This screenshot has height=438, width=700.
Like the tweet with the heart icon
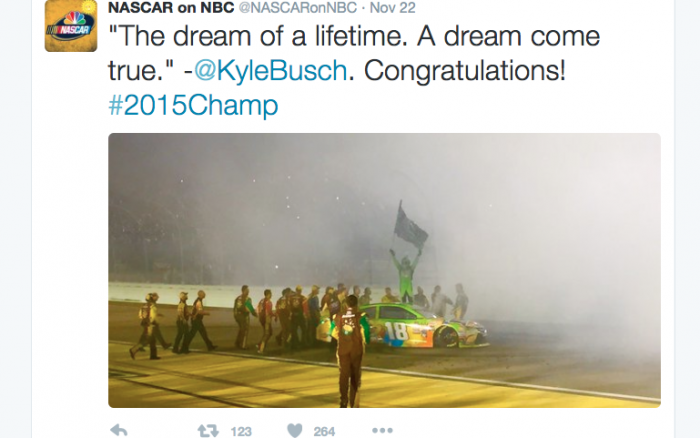295,431
